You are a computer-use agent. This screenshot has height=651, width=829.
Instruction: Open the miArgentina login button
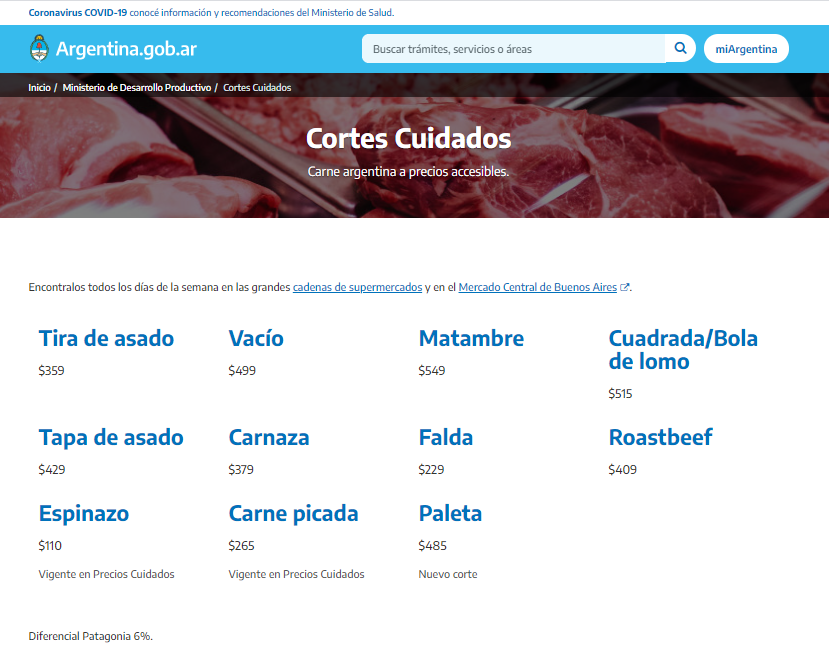pos(746,49)
